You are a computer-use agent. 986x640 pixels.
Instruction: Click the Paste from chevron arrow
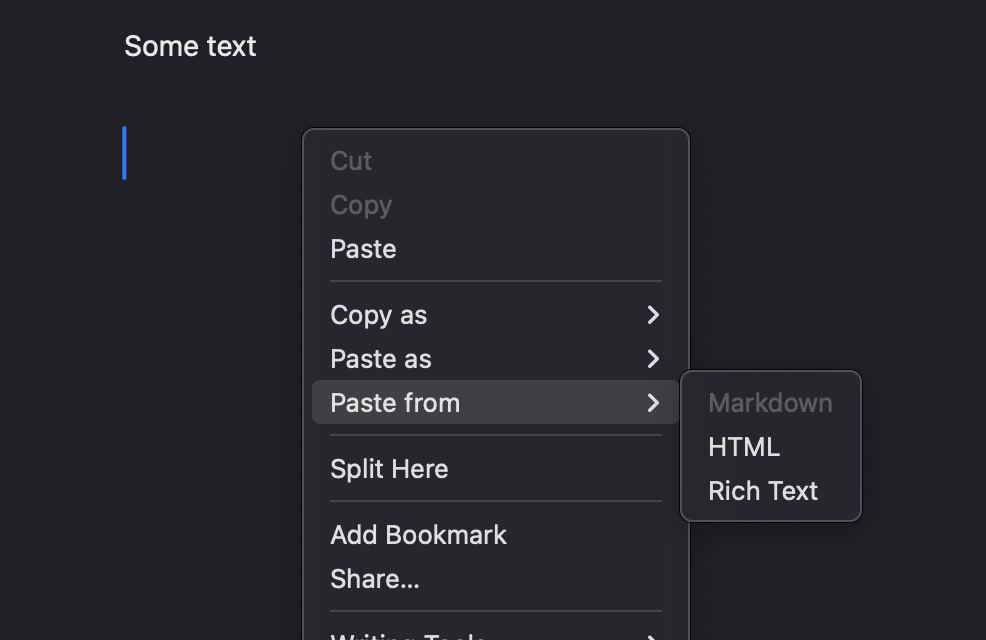(653, 403)
